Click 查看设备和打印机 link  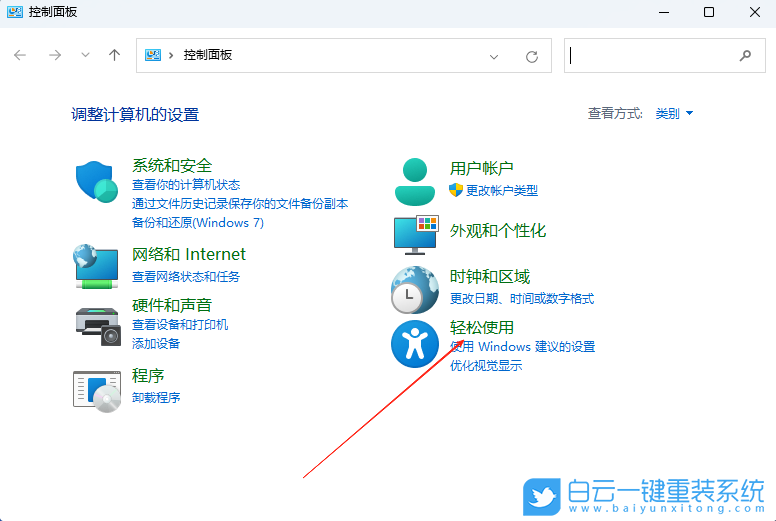180,325
